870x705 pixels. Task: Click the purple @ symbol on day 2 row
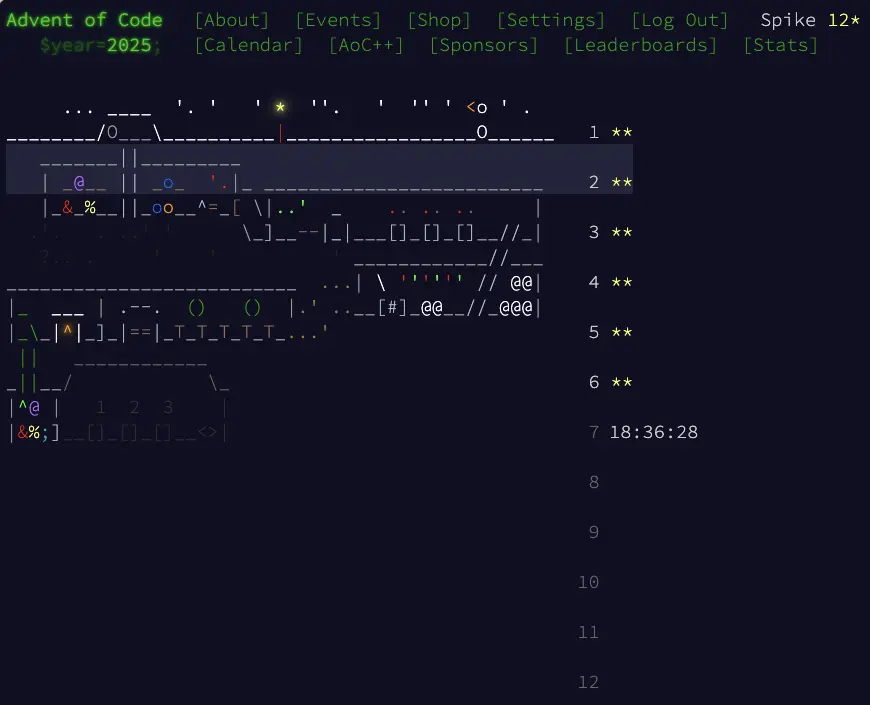[x=88, y=183]
